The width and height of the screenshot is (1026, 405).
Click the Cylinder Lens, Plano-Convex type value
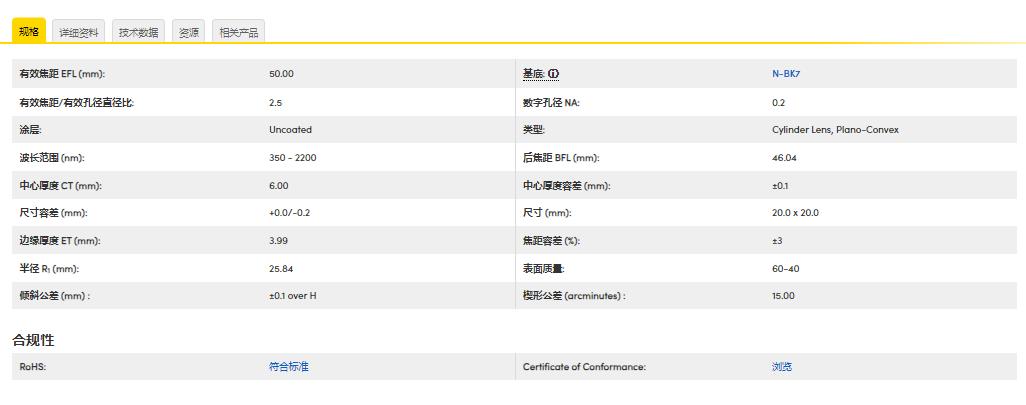pos(835,130)
